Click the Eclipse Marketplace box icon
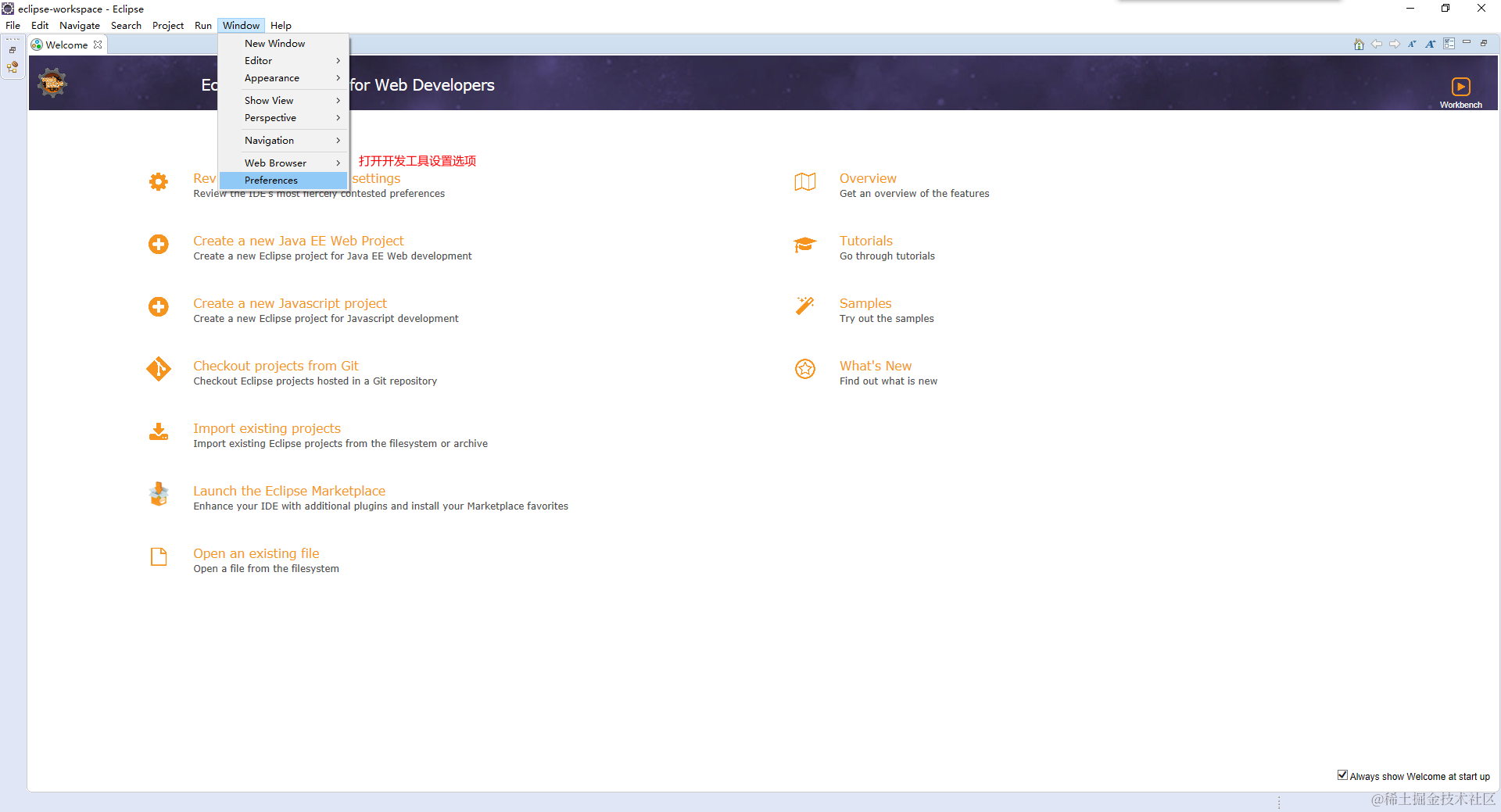 point(159,494)
